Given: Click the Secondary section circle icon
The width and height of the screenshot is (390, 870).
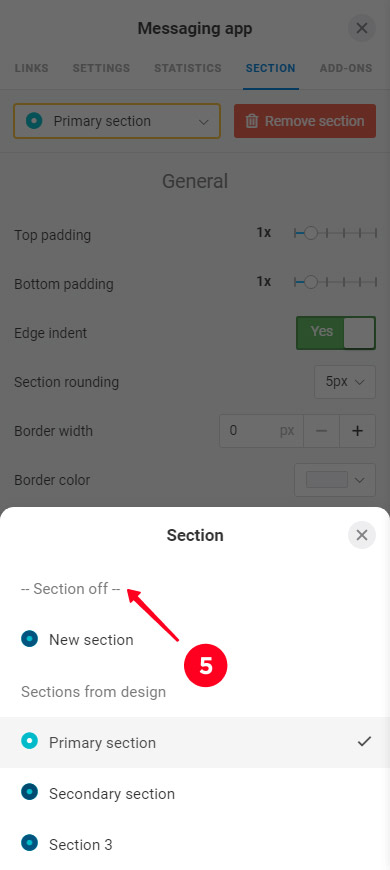Looking at the screenshot, I should [29, 793].
